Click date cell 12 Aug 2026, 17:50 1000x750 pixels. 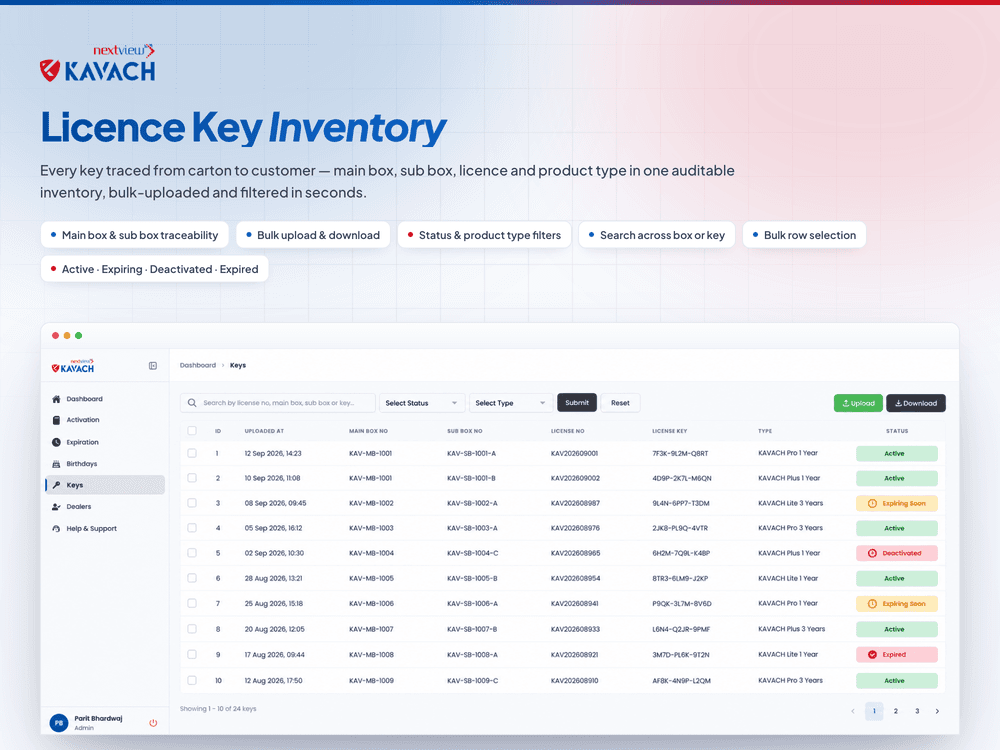pyautogui.click(x=274, y=680)
